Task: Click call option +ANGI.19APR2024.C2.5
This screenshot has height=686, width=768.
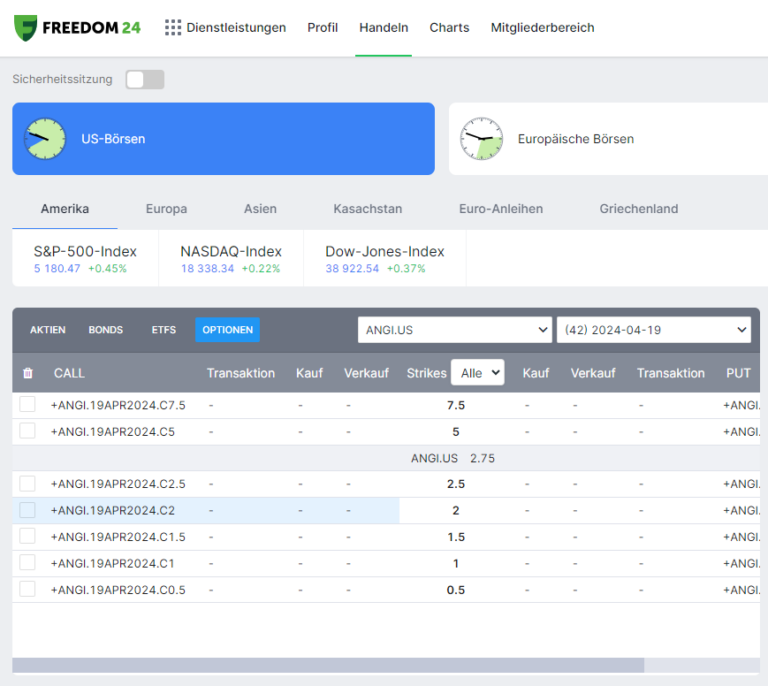Action: [118, 484]
